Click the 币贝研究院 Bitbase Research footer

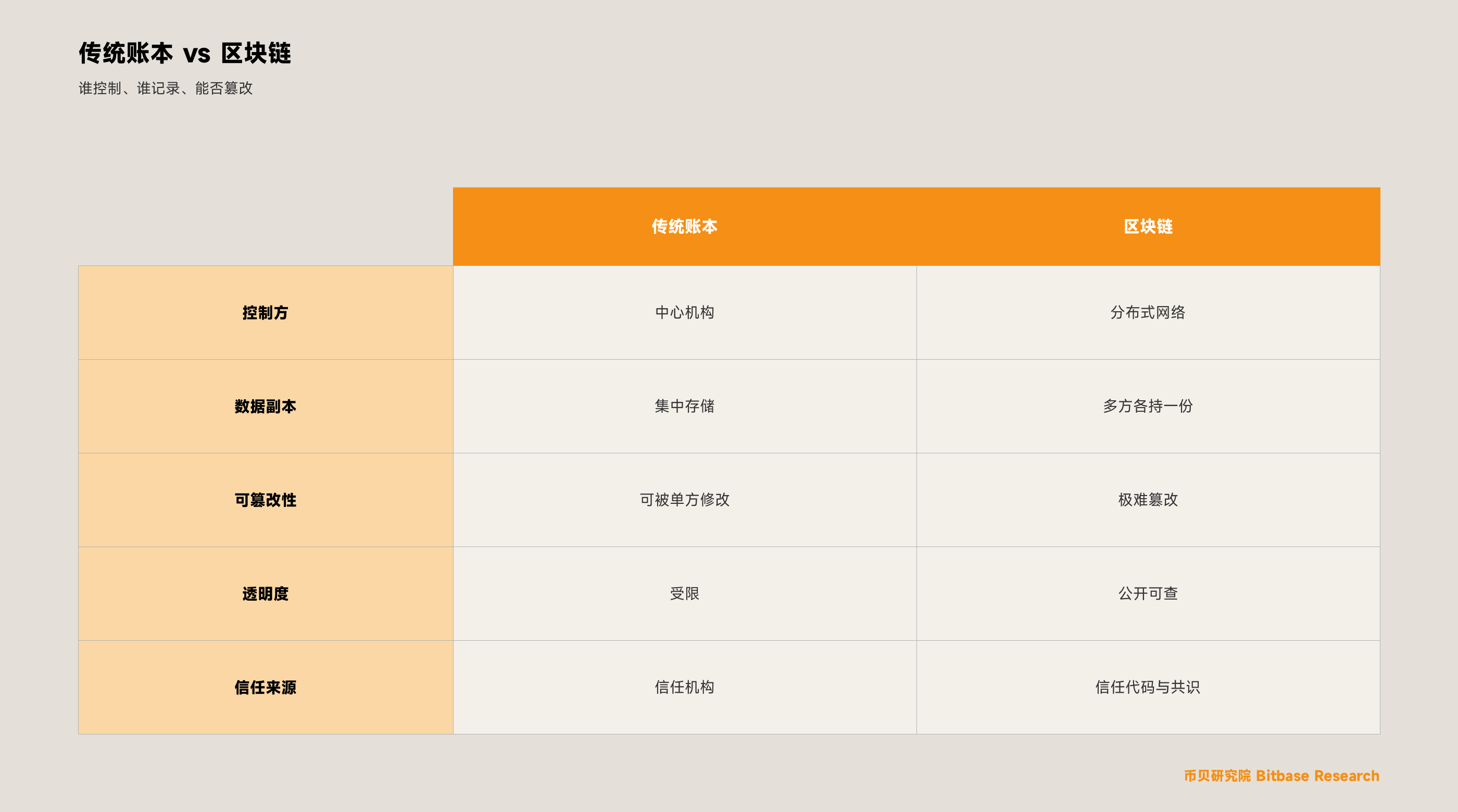1281,776
